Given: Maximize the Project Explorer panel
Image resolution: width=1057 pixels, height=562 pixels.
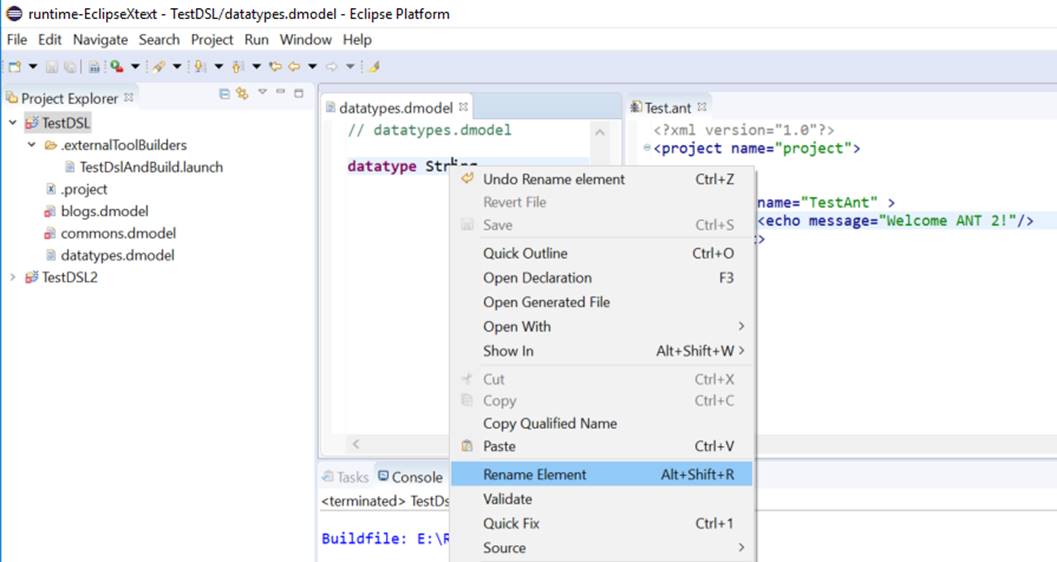Looking at the screenshot, I should [x=298, y=93].
